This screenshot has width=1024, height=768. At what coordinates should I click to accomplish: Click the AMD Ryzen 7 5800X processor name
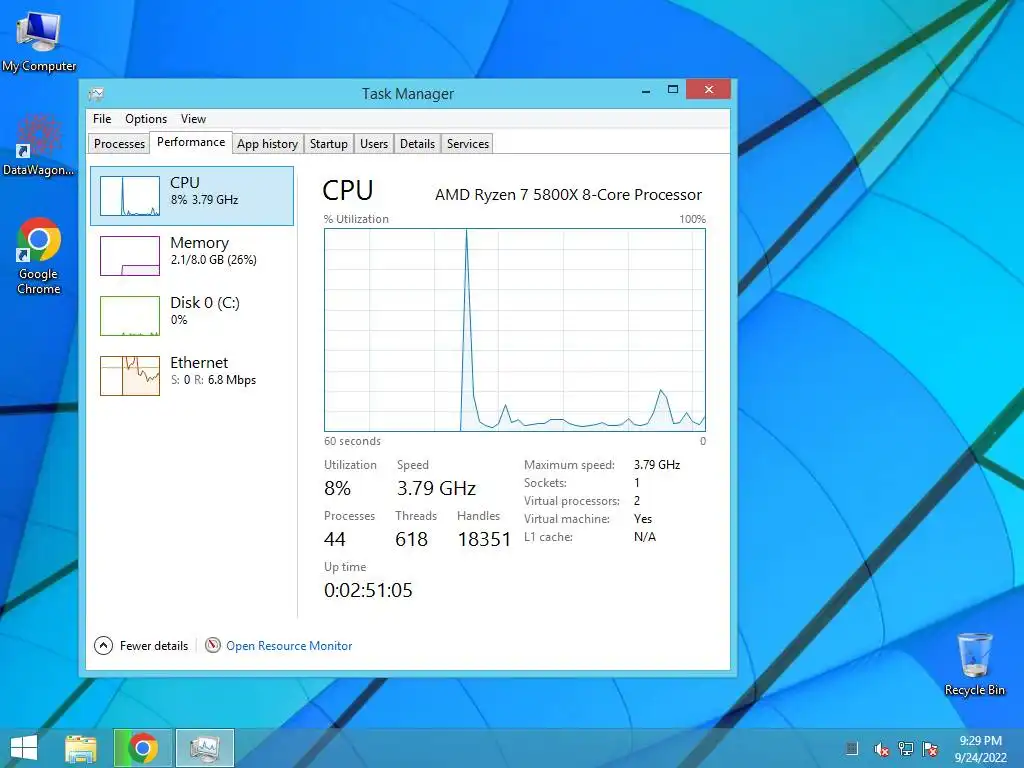coord(568,195)
